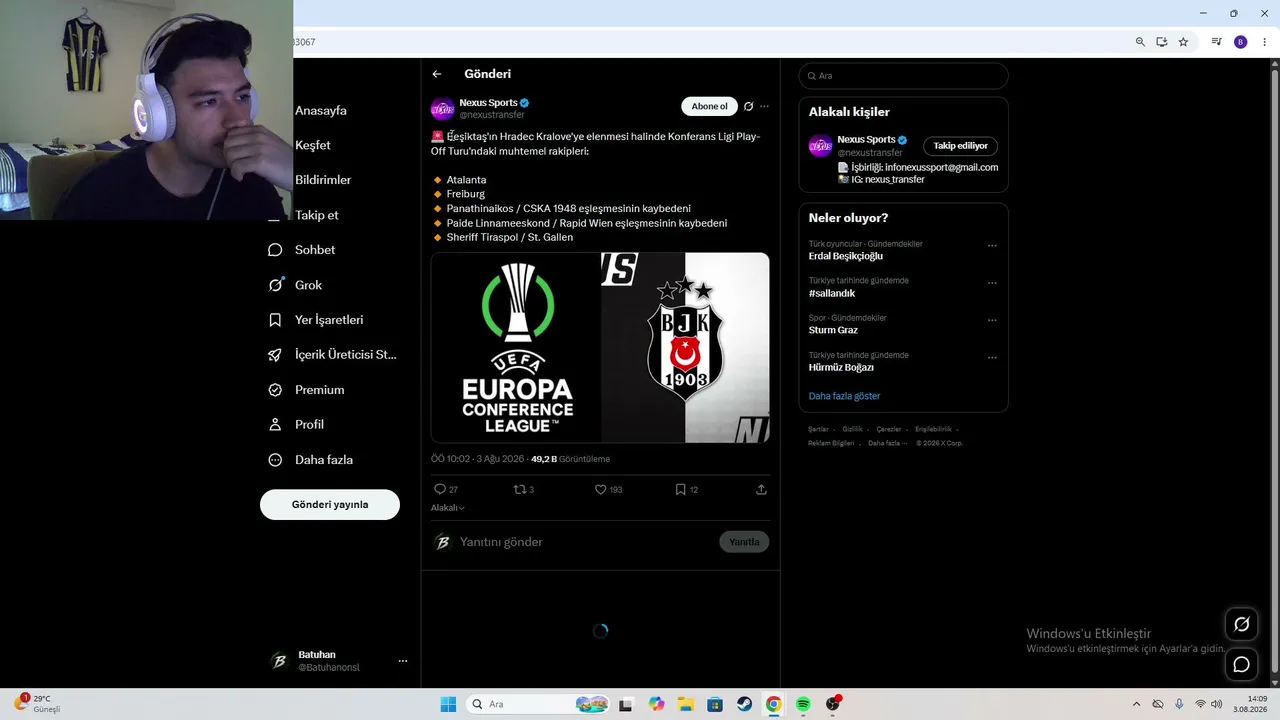Open the Windows Start menu

click(x=448, y=704)
